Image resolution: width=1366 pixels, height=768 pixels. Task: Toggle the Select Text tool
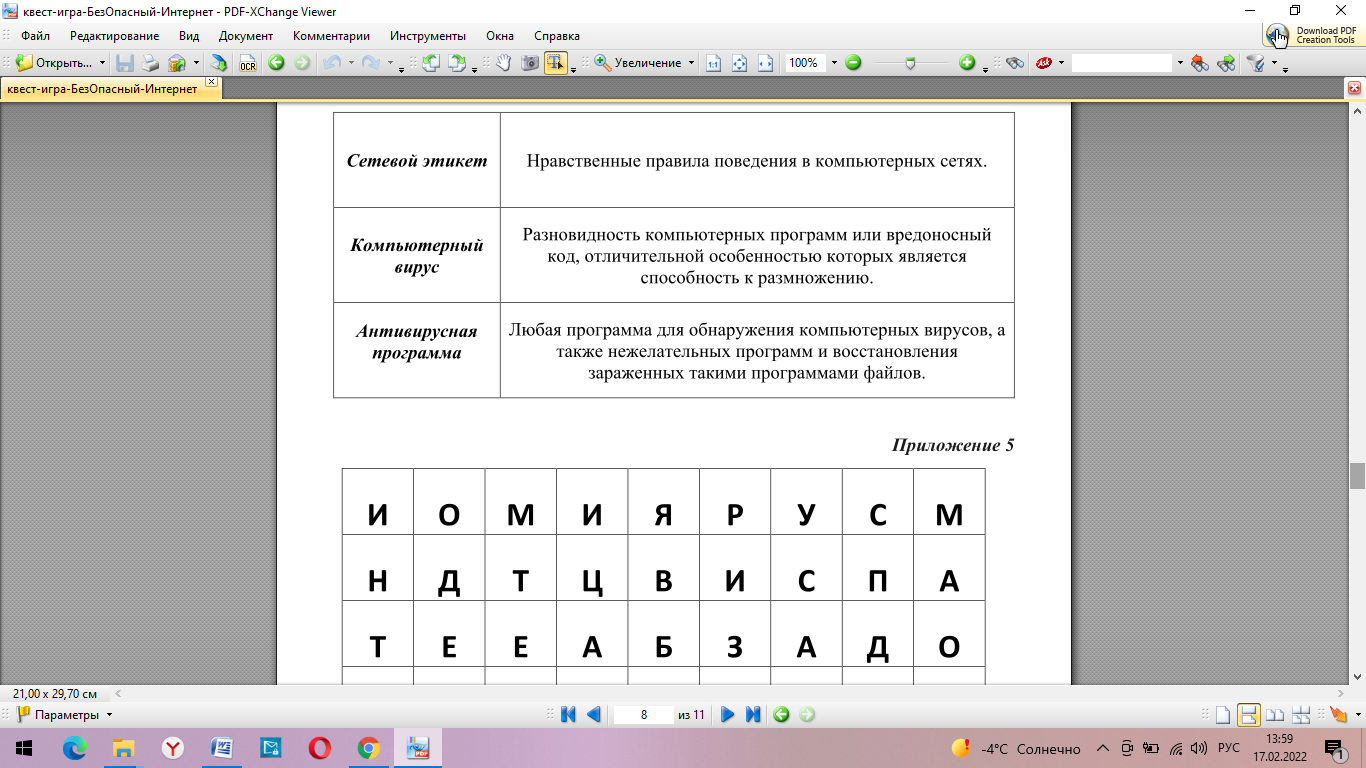555,63
